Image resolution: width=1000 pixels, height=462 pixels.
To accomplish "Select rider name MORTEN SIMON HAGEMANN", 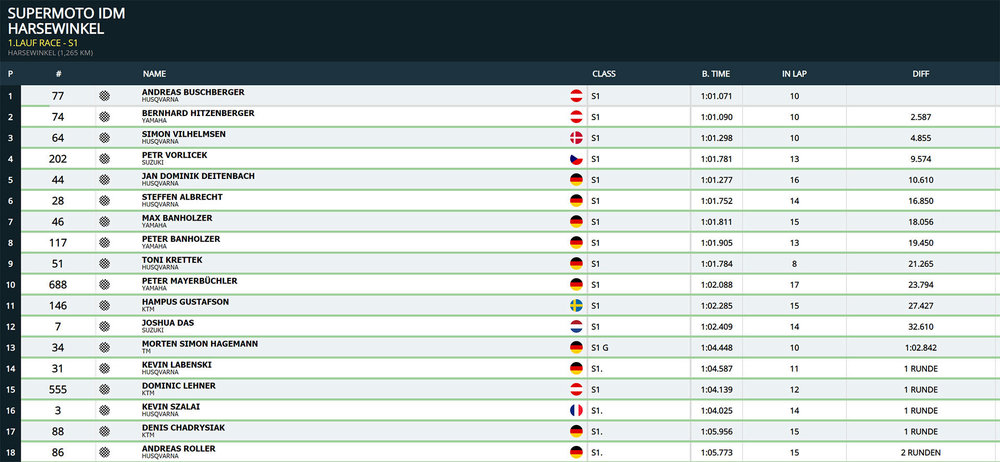I will pyautogui.click(x=200, y=344).
